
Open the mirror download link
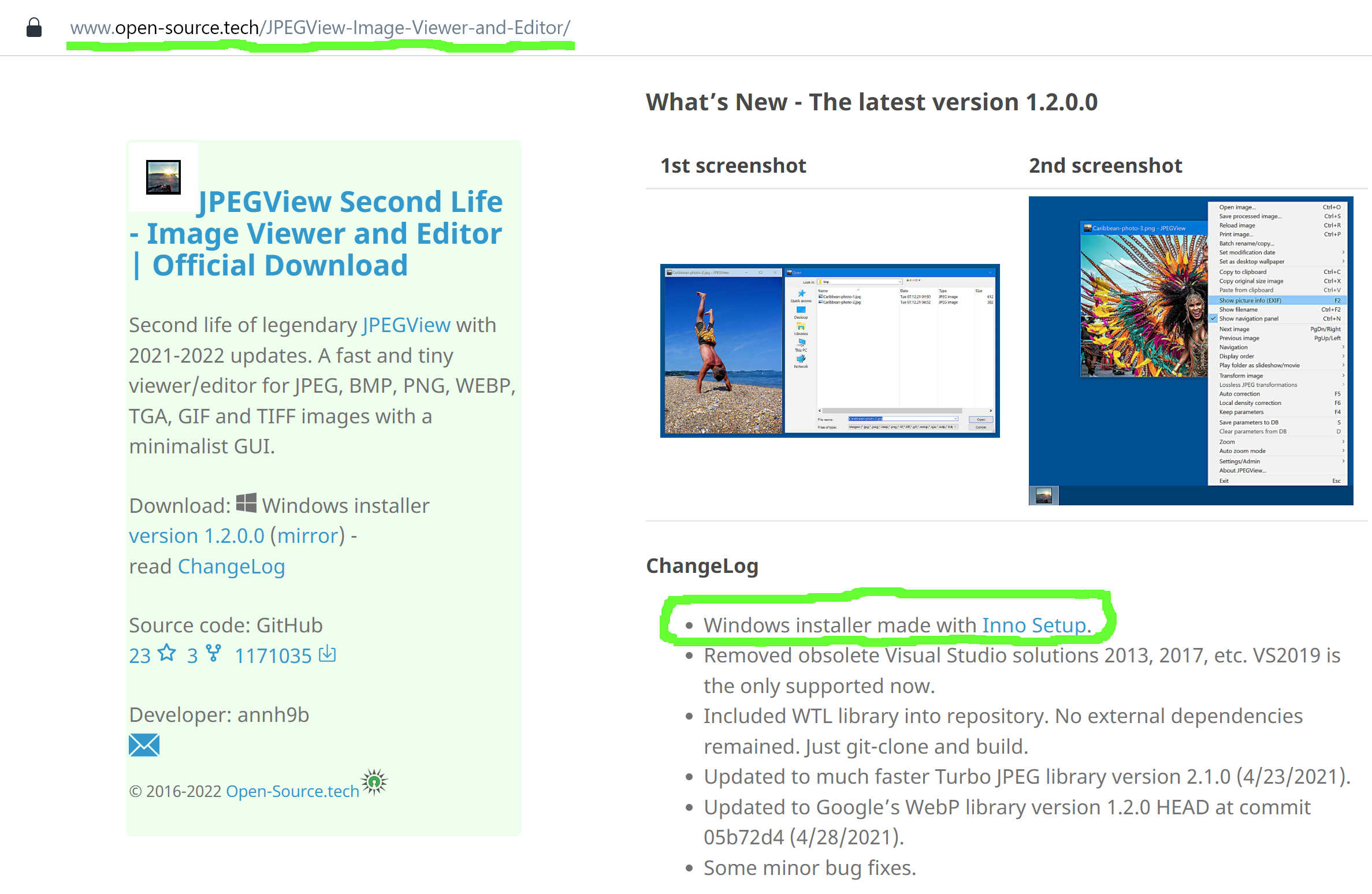307,536
